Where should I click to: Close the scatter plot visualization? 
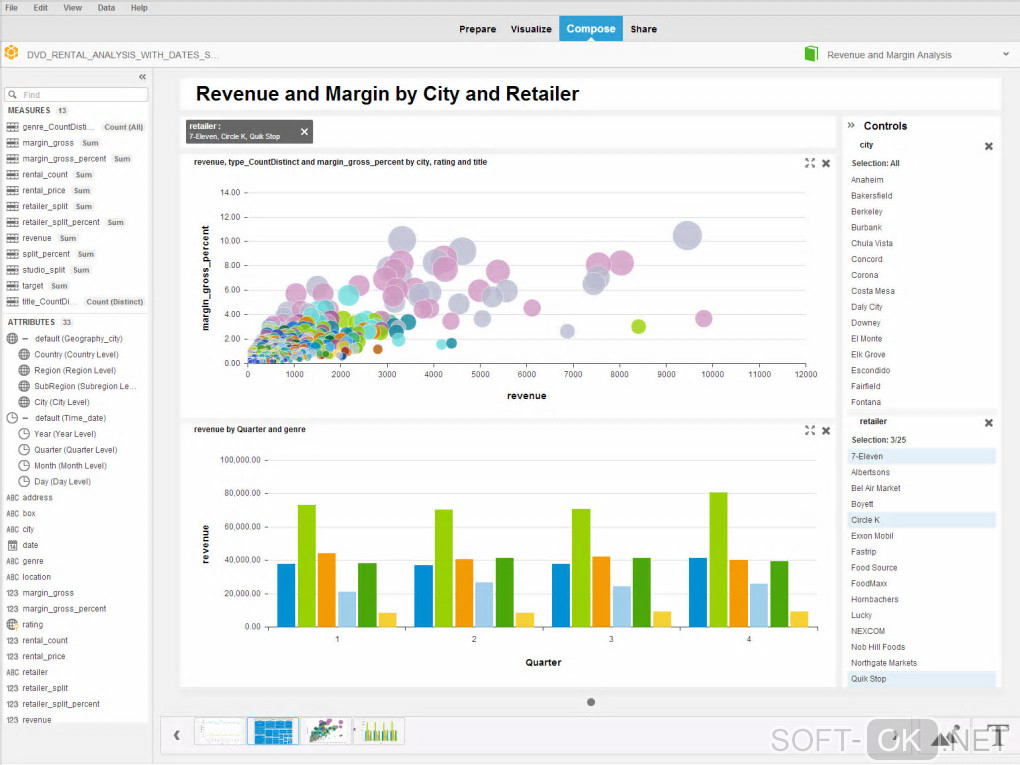point(826,163)
